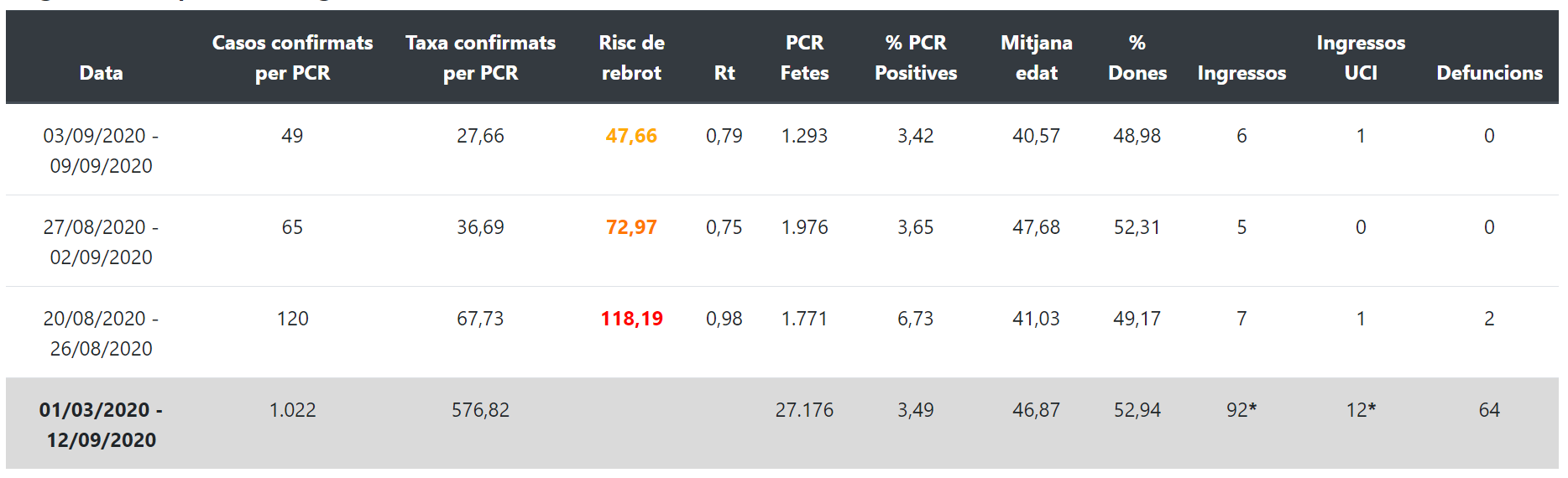Click the Taxa confirmats per PCR header
Image resolution: width=1568 pixels, height=478 pixels.
point(480,58)
